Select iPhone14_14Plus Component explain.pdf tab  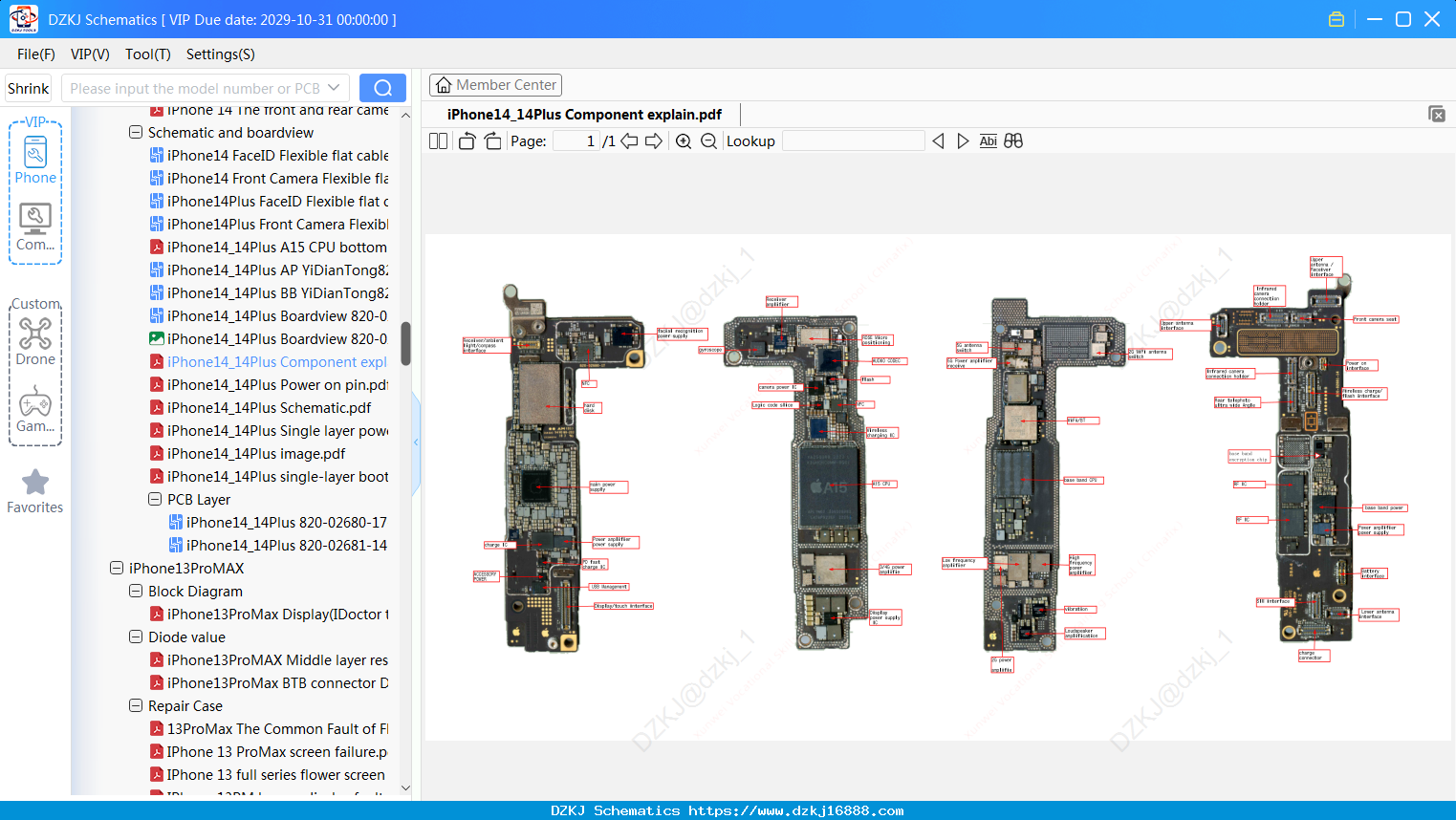(x=584, y=114)
